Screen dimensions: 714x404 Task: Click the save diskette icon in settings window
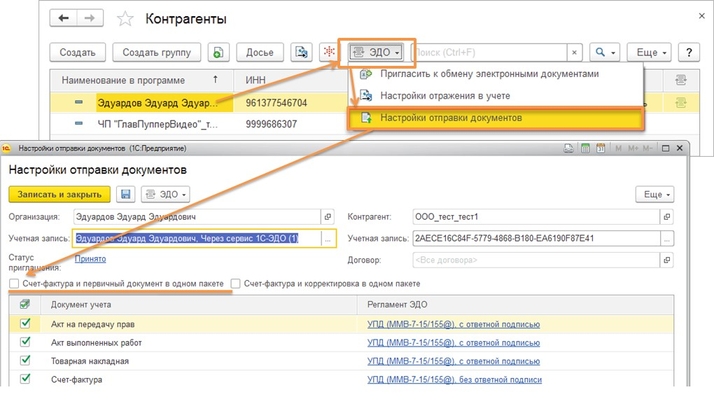coord(126,194)
